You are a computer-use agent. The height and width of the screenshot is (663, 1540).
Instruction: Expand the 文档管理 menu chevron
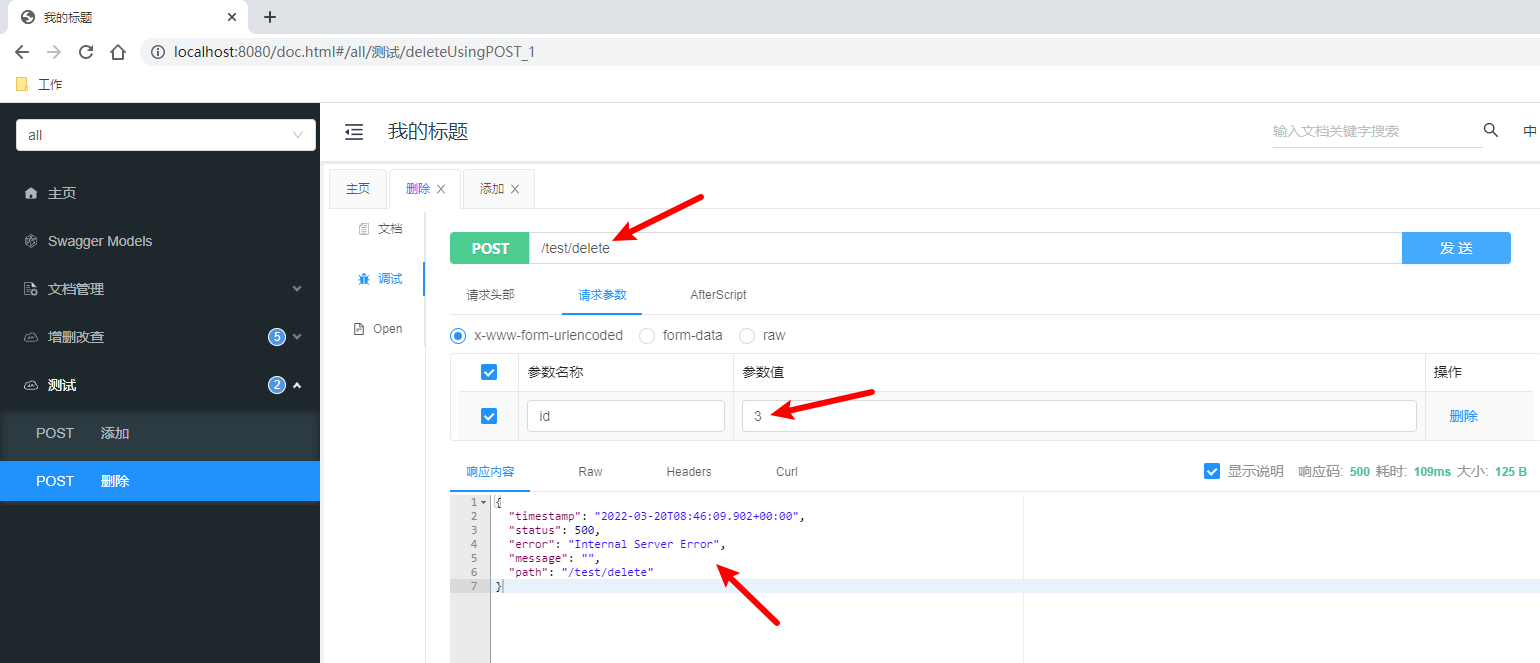point(297,289)
